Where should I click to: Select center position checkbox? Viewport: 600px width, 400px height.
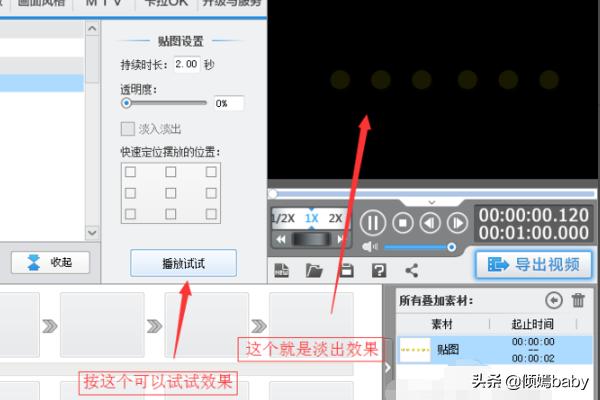click(171, 193)
